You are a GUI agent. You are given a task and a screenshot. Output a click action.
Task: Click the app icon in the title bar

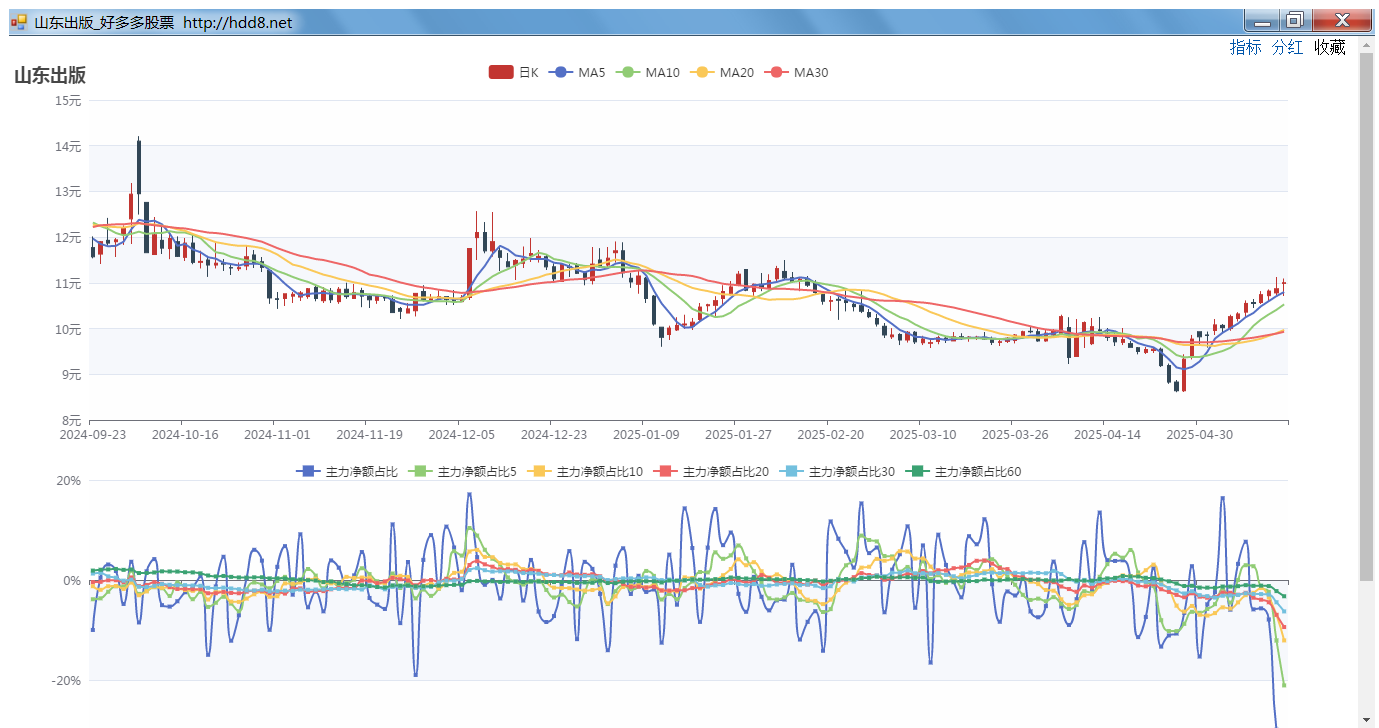pos(19,22)
